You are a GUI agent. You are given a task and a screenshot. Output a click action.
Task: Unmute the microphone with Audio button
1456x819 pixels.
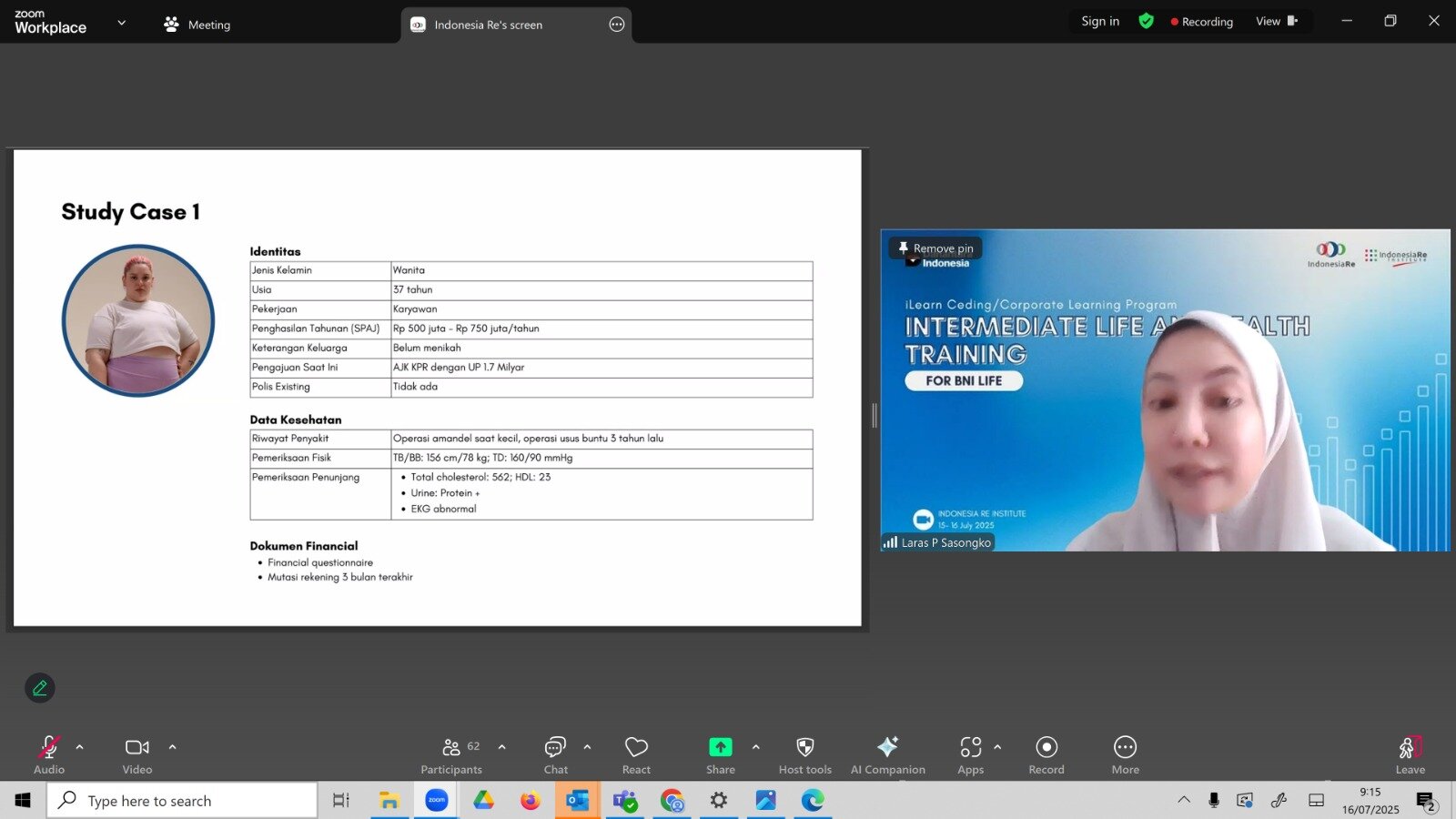(x=49, y=755)
